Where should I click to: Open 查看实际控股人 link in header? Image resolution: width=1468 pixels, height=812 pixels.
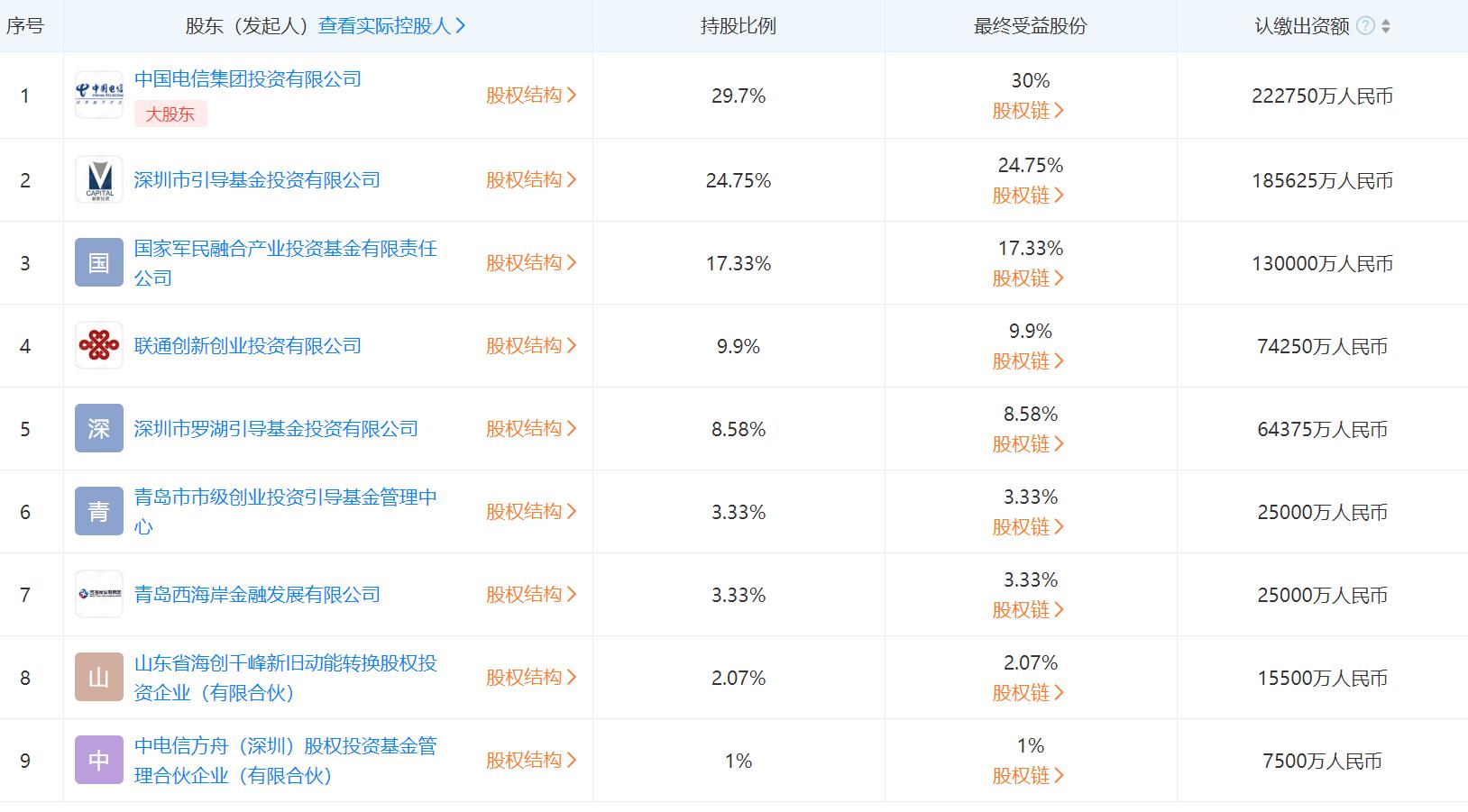click(x=391, y=26)
